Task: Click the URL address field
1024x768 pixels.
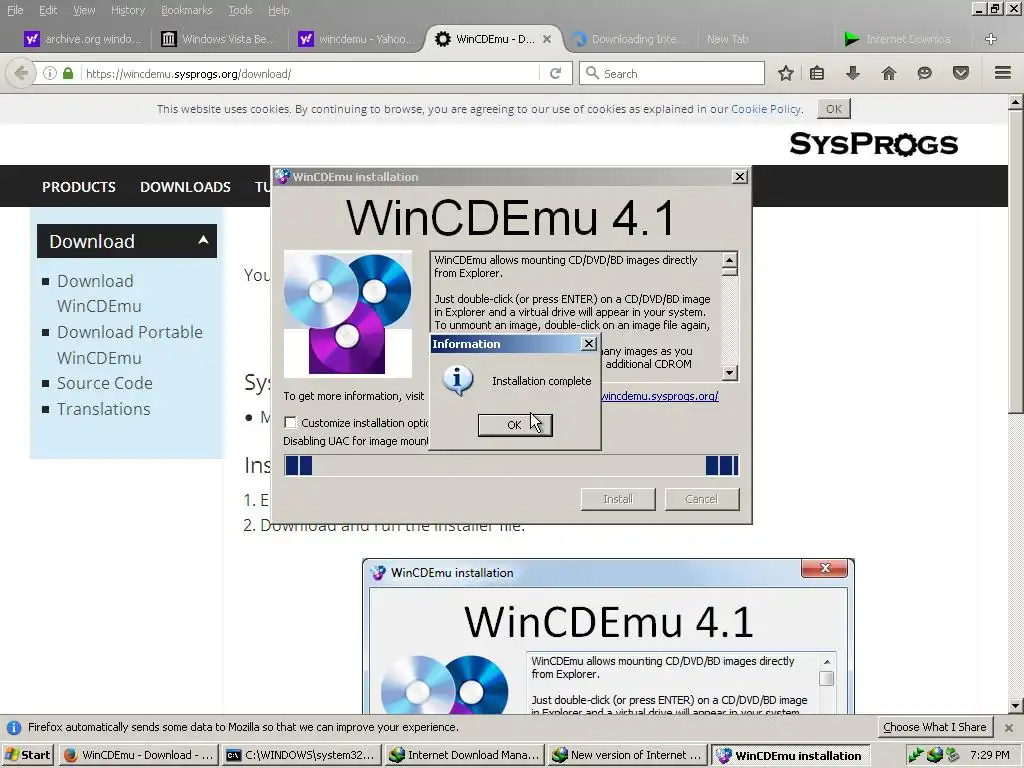Action: [310, 74]
